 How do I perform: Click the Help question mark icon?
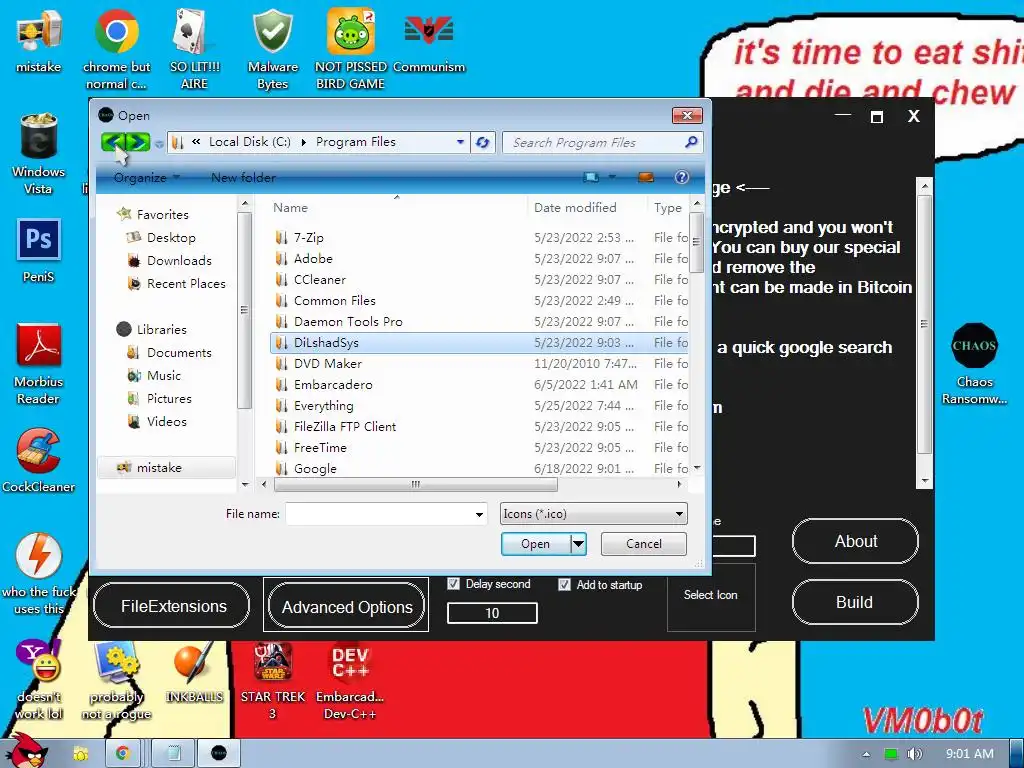point(681,177)
